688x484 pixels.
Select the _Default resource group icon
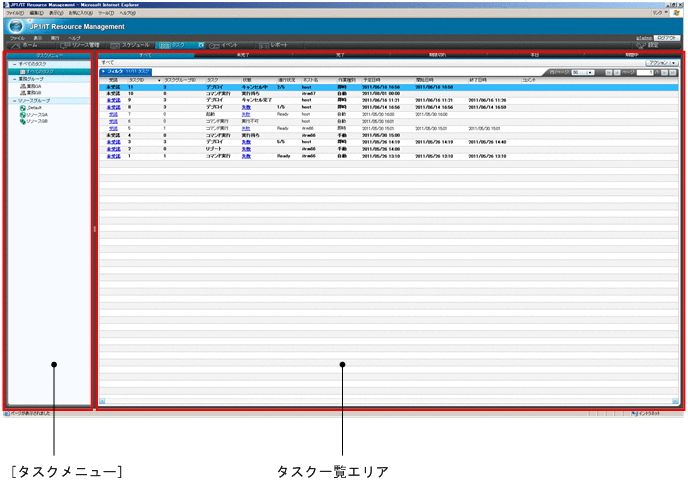point(24,108)
